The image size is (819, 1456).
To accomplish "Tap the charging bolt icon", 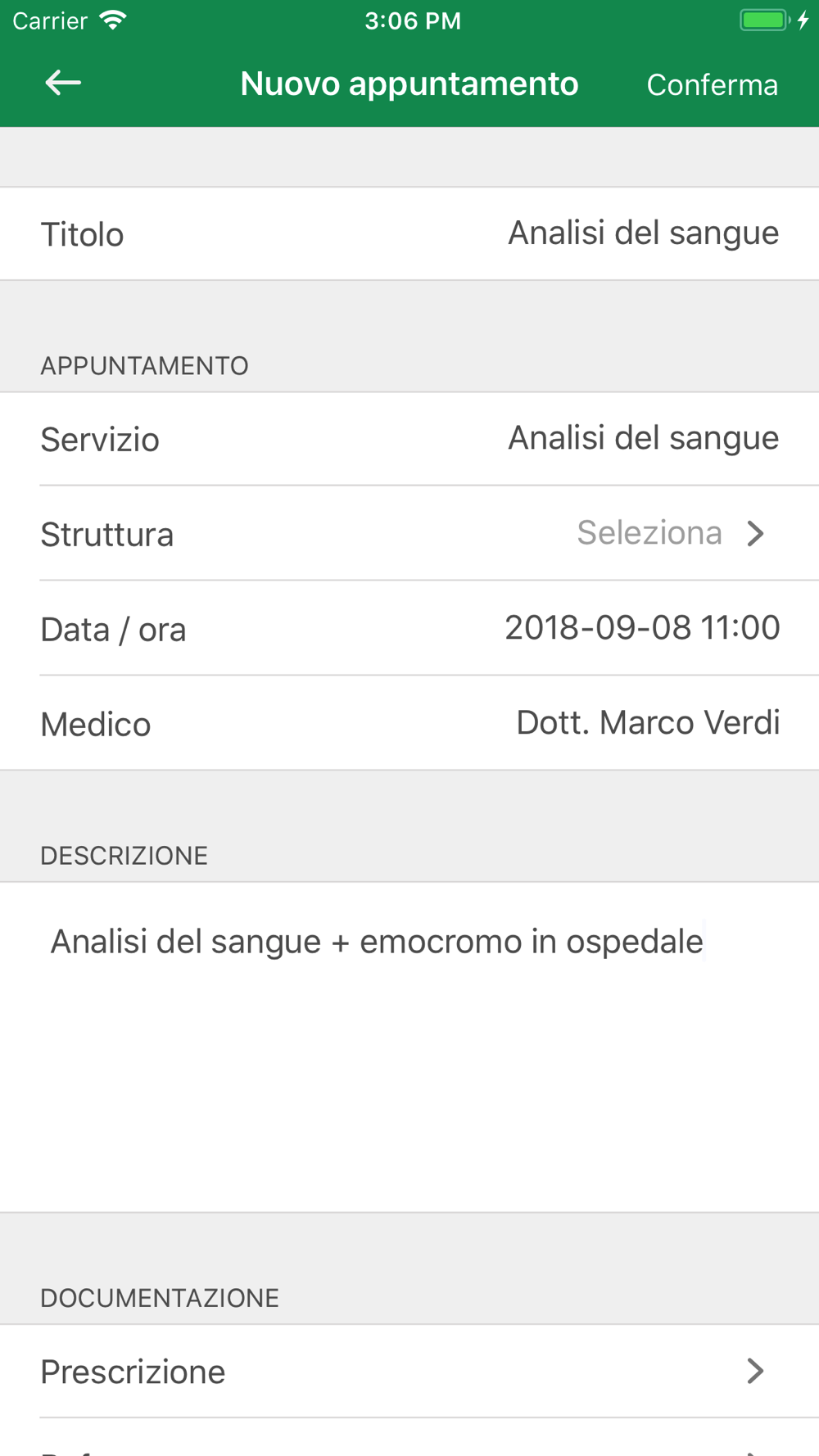I will tap(803, 20).
